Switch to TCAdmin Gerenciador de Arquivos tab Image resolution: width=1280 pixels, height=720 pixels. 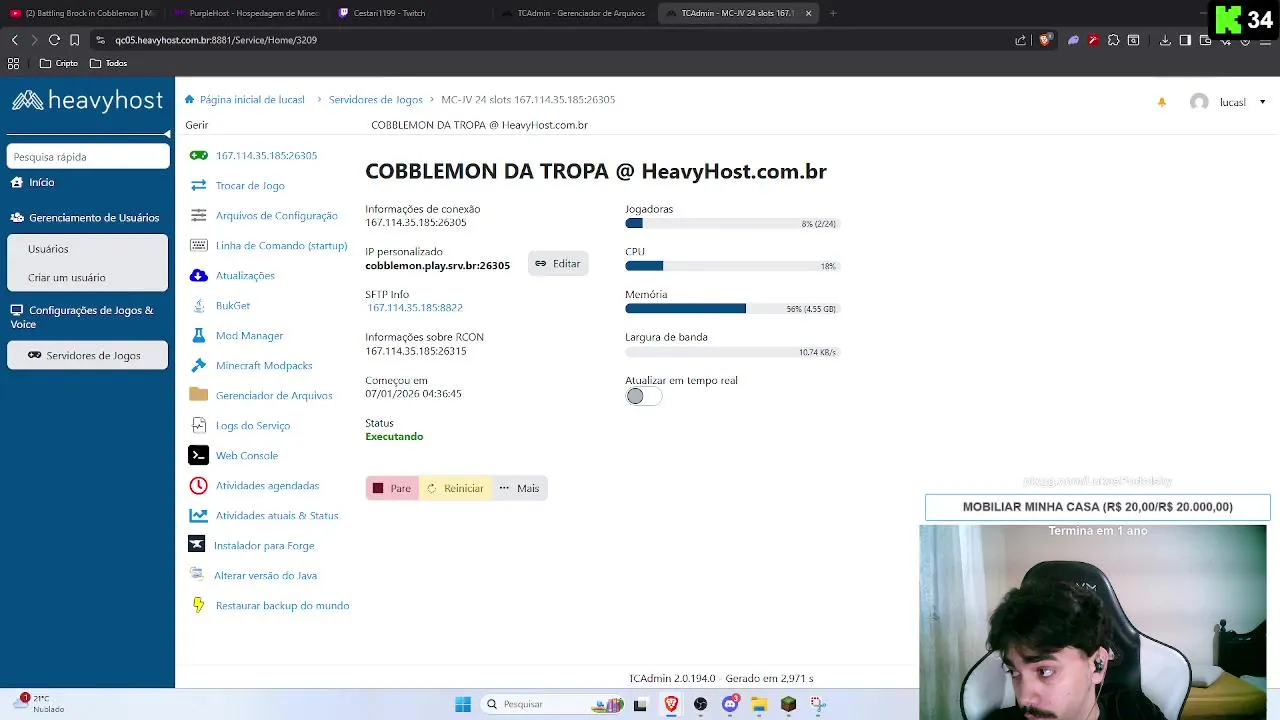(575, 13)
